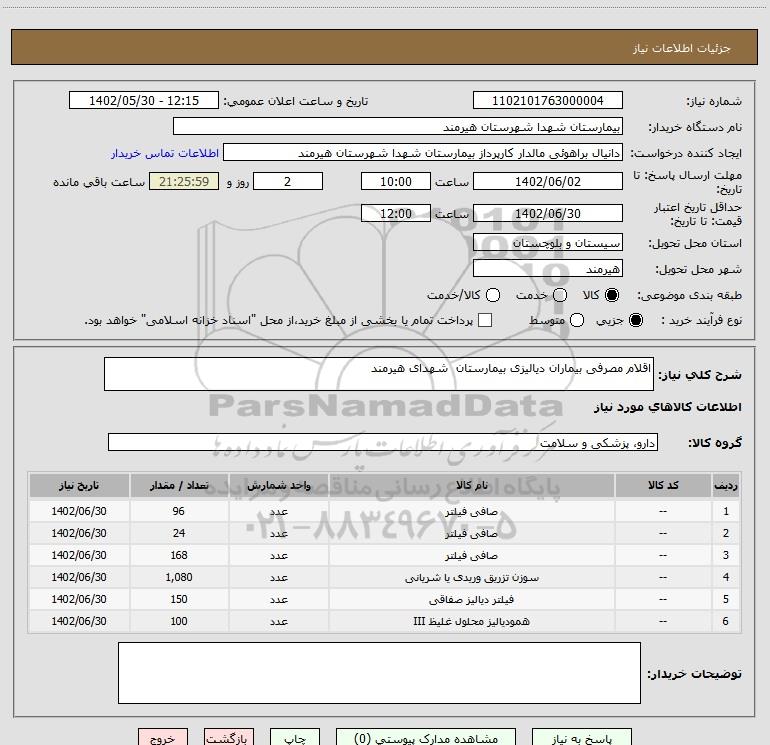Click the price validity date 1402/06/30 field
This screenshot has height=745, width=770.
[548, 214]
